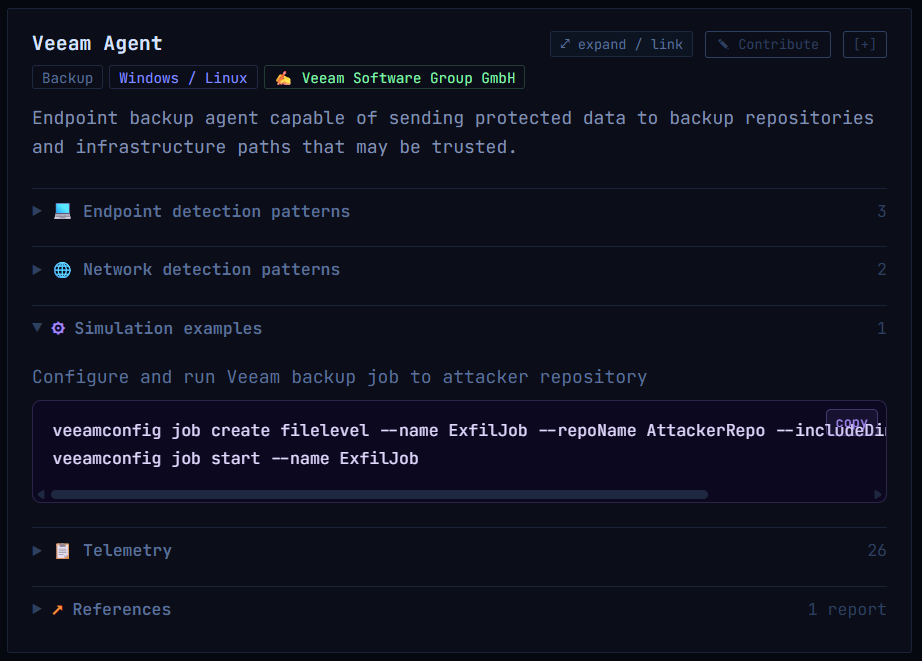Select the Windows / Linux platform tag
922x661 pixels.
(183, 78)
